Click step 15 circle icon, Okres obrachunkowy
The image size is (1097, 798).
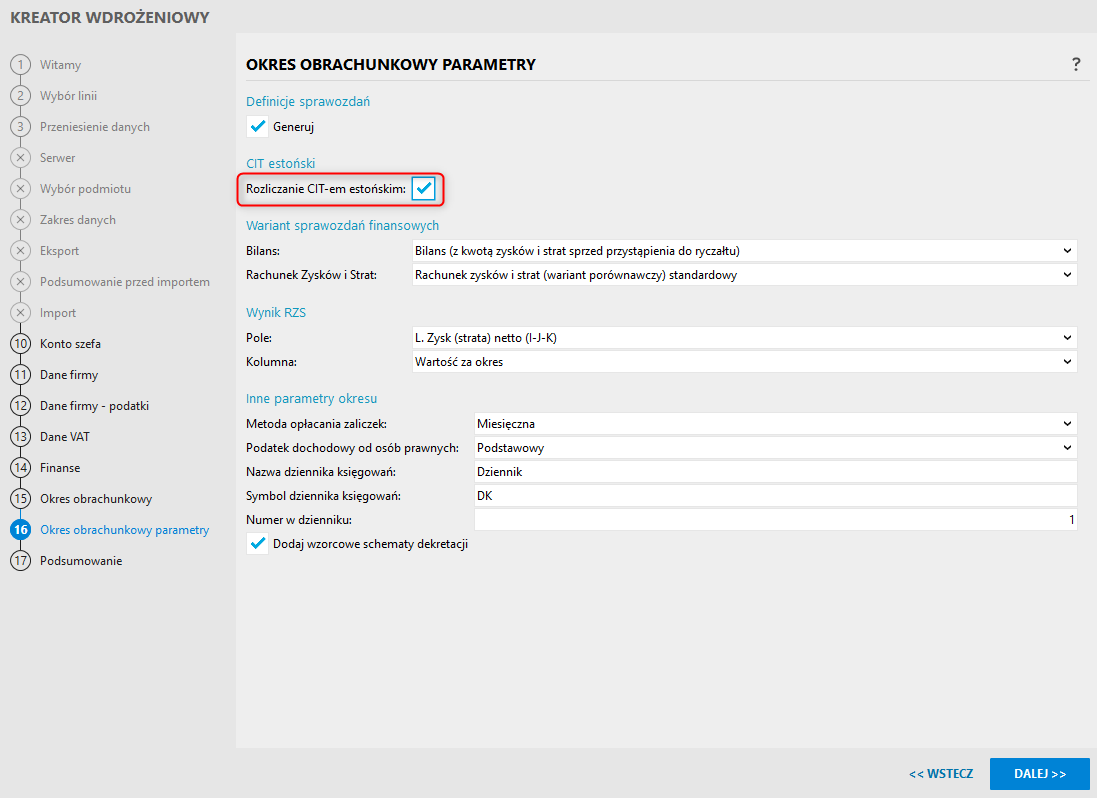coord(20,499)
